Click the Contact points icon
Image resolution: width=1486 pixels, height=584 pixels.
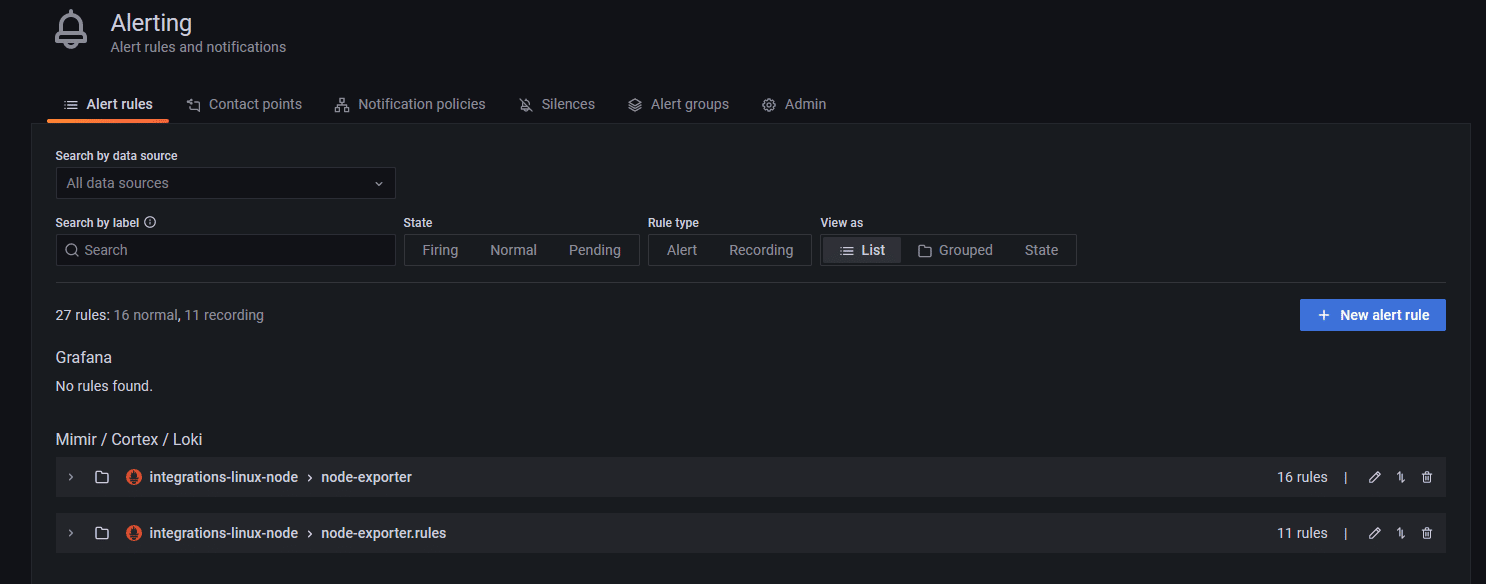tap(194, 105)
